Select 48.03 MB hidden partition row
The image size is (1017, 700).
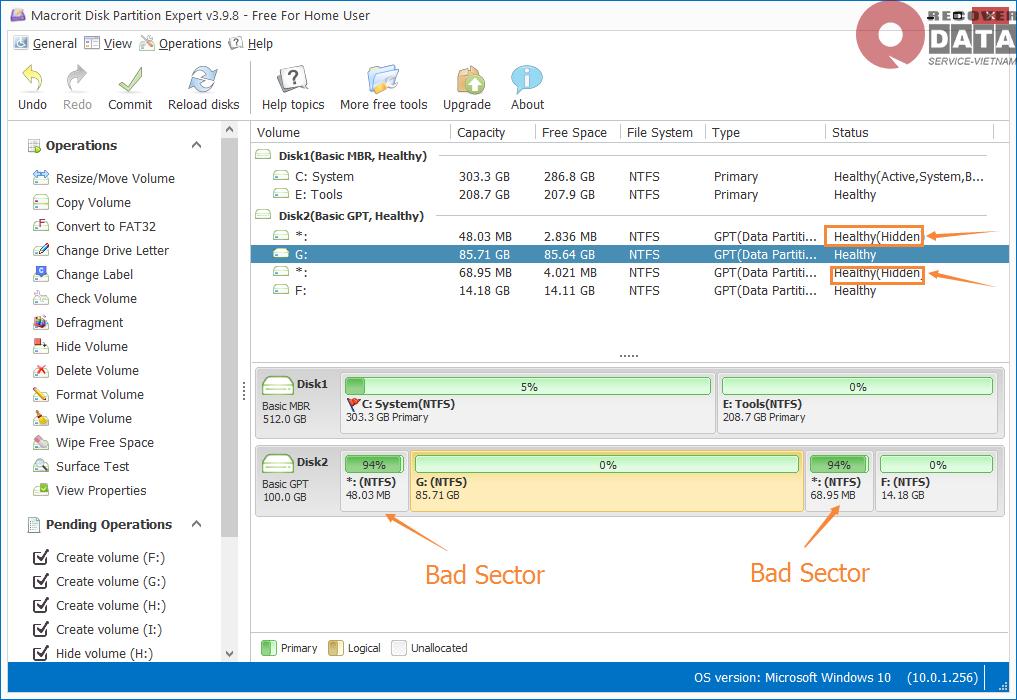tap(629, 236)
